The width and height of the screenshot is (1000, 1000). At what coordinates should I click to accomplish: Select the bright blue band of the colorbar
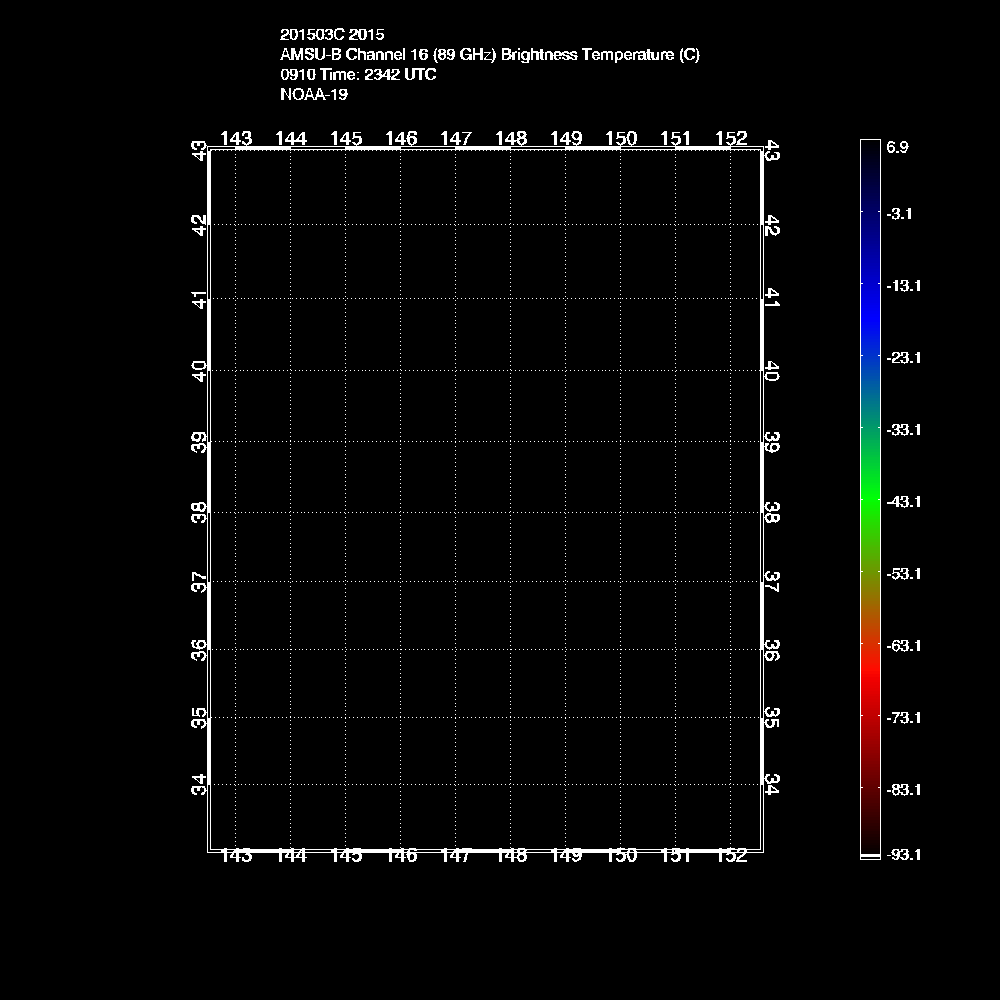pos(870,310)
